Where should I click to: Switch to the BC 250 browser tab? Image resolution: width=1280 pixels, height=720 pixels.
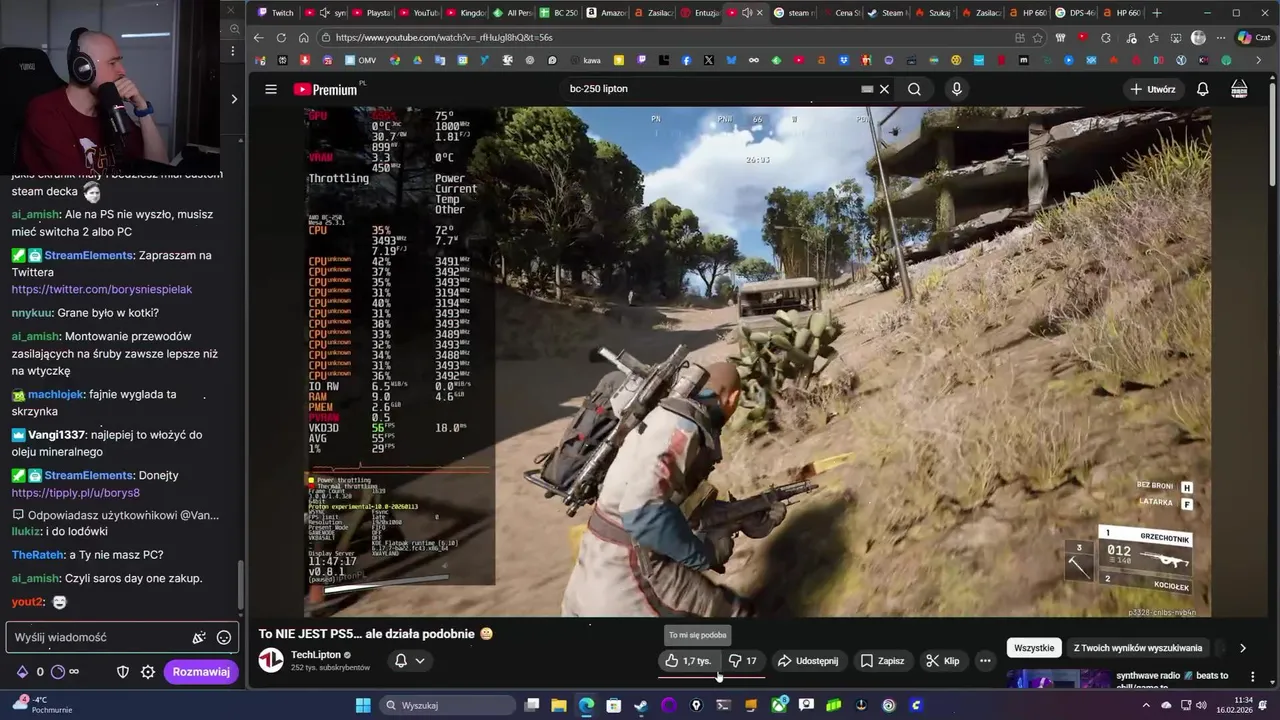click(559, 13)
